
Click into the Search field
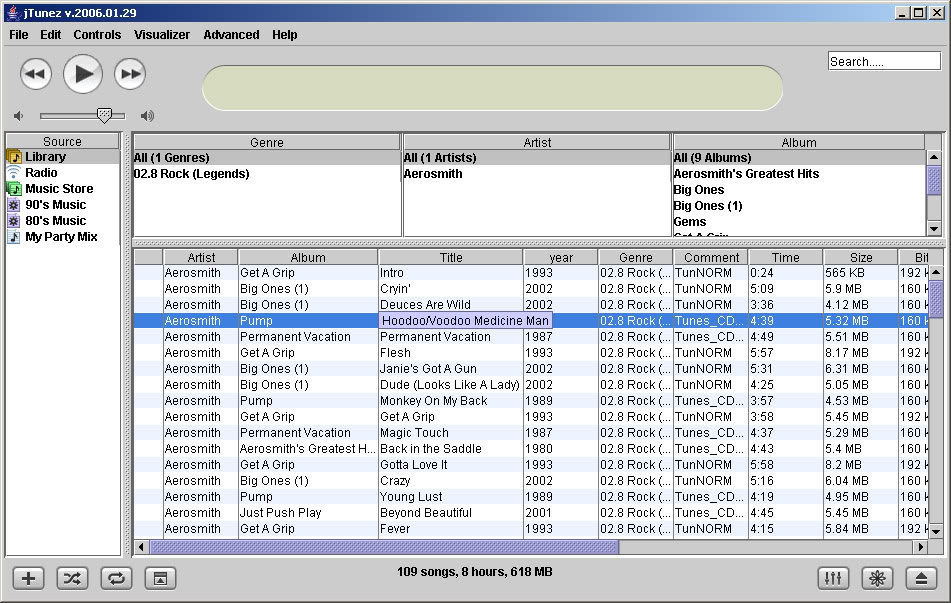click(884, 61)
